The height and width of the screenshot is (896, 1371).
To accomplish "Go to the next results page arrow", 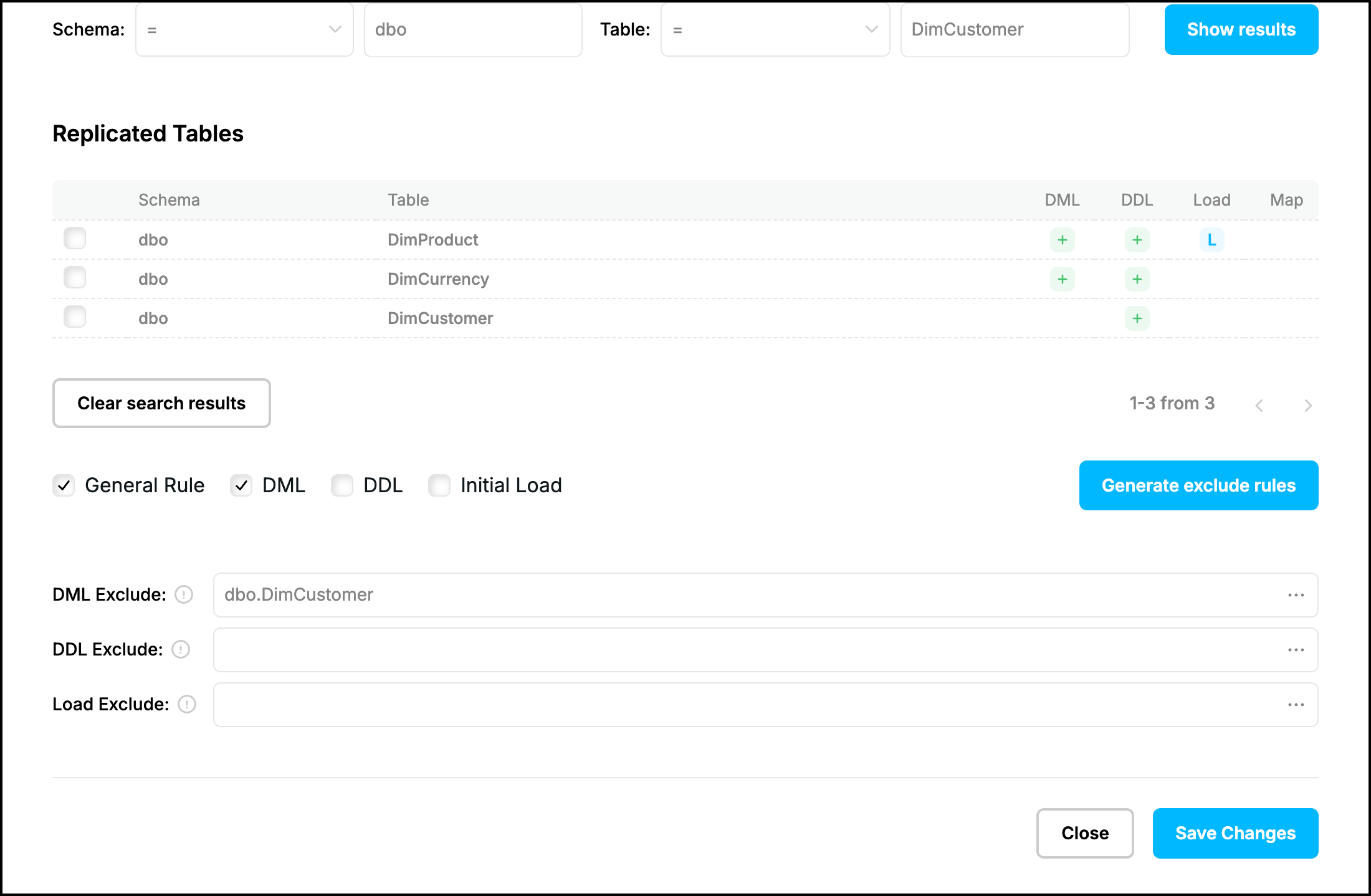I will click(1308, 405).
